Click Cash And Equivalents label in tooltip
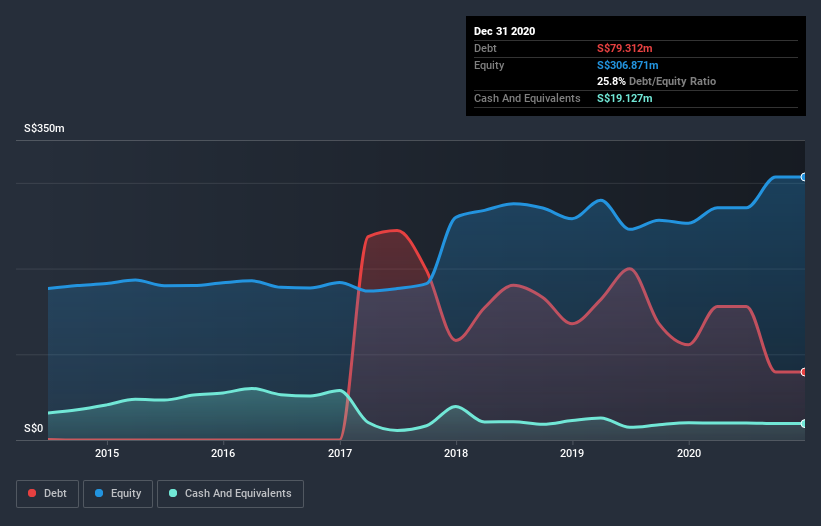 527,98
